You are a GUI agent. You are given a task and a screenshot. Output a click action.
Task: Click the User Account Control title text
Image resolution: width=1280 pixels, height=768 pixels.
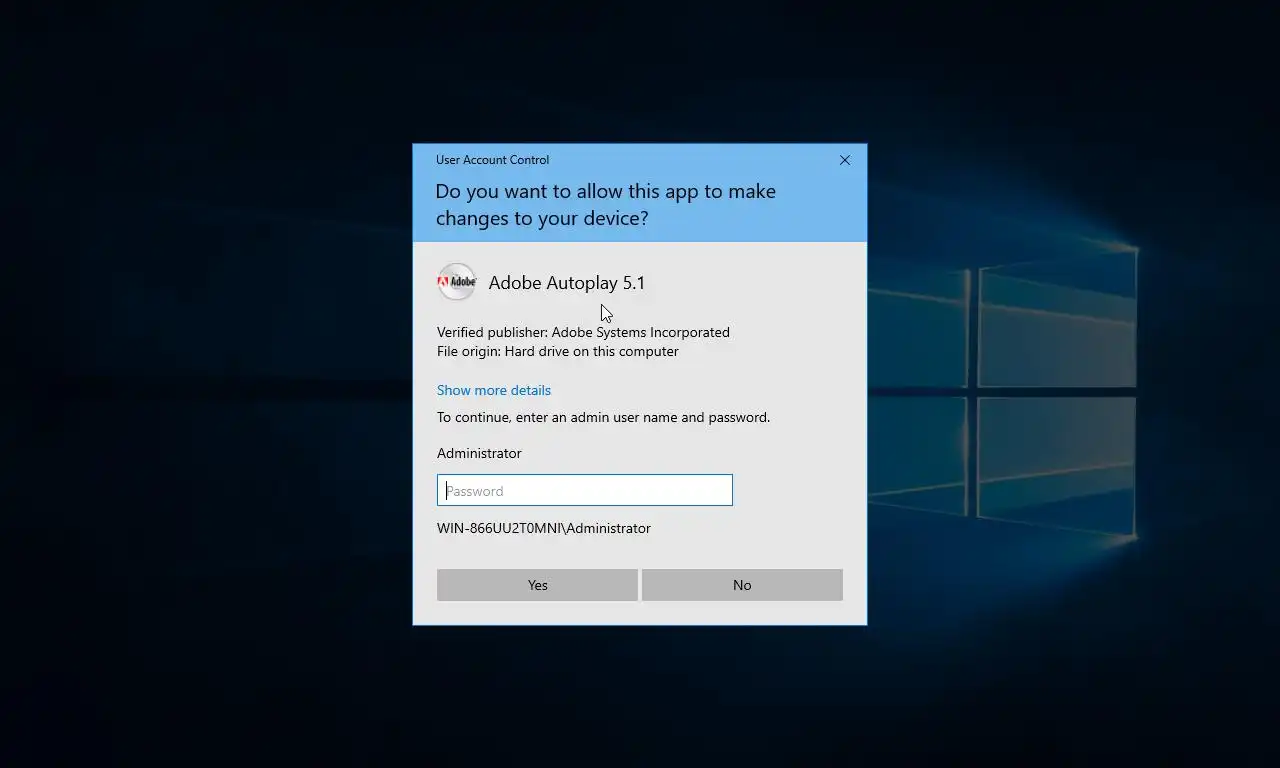(492, 160)
